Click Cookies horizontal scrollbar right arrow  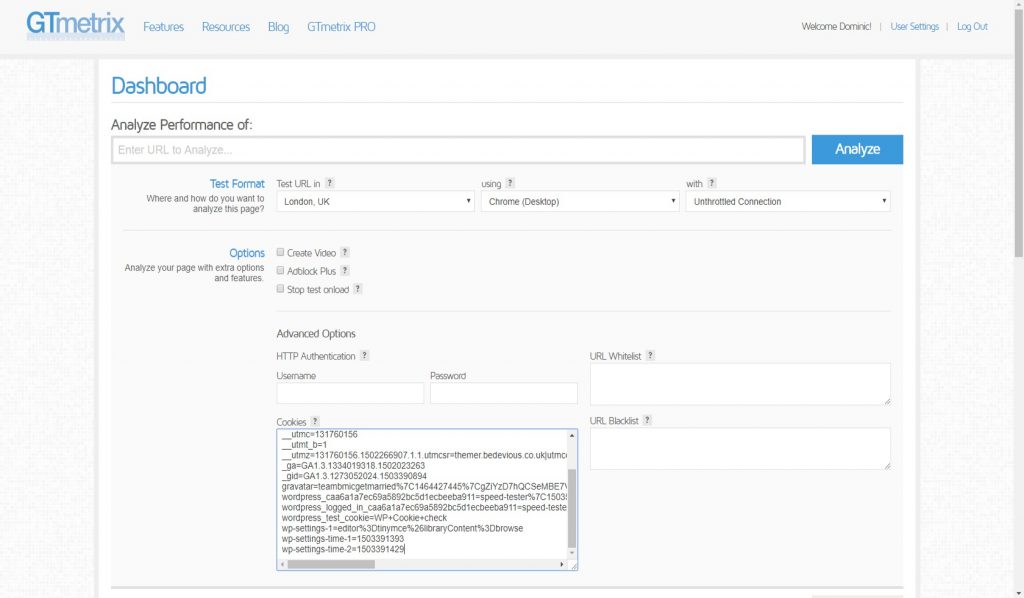pyautogui.click(x=562, y=564)
